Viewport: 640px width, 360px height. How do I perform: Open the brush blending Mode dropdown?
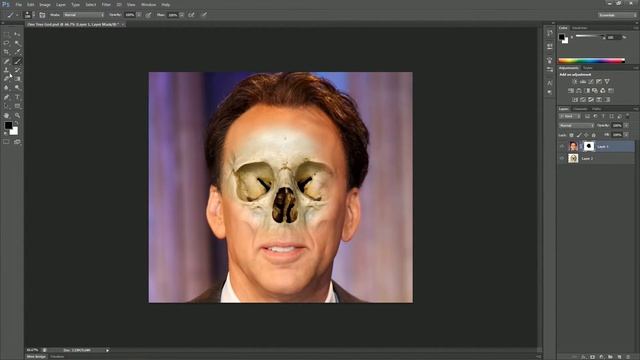[83, 15]
